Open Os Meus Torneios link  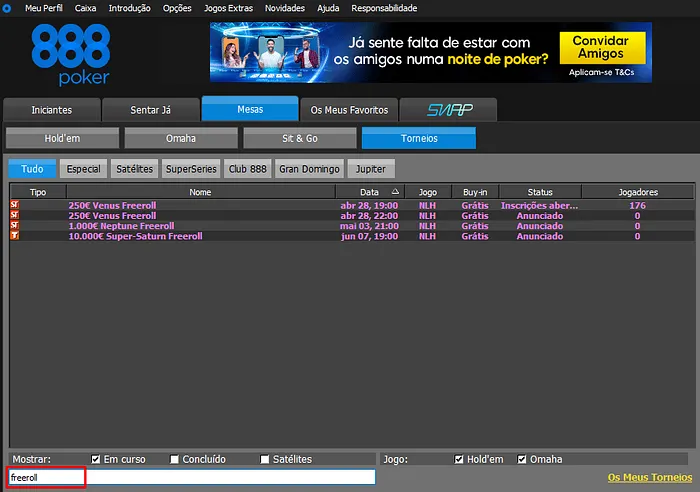coord(650,477)
